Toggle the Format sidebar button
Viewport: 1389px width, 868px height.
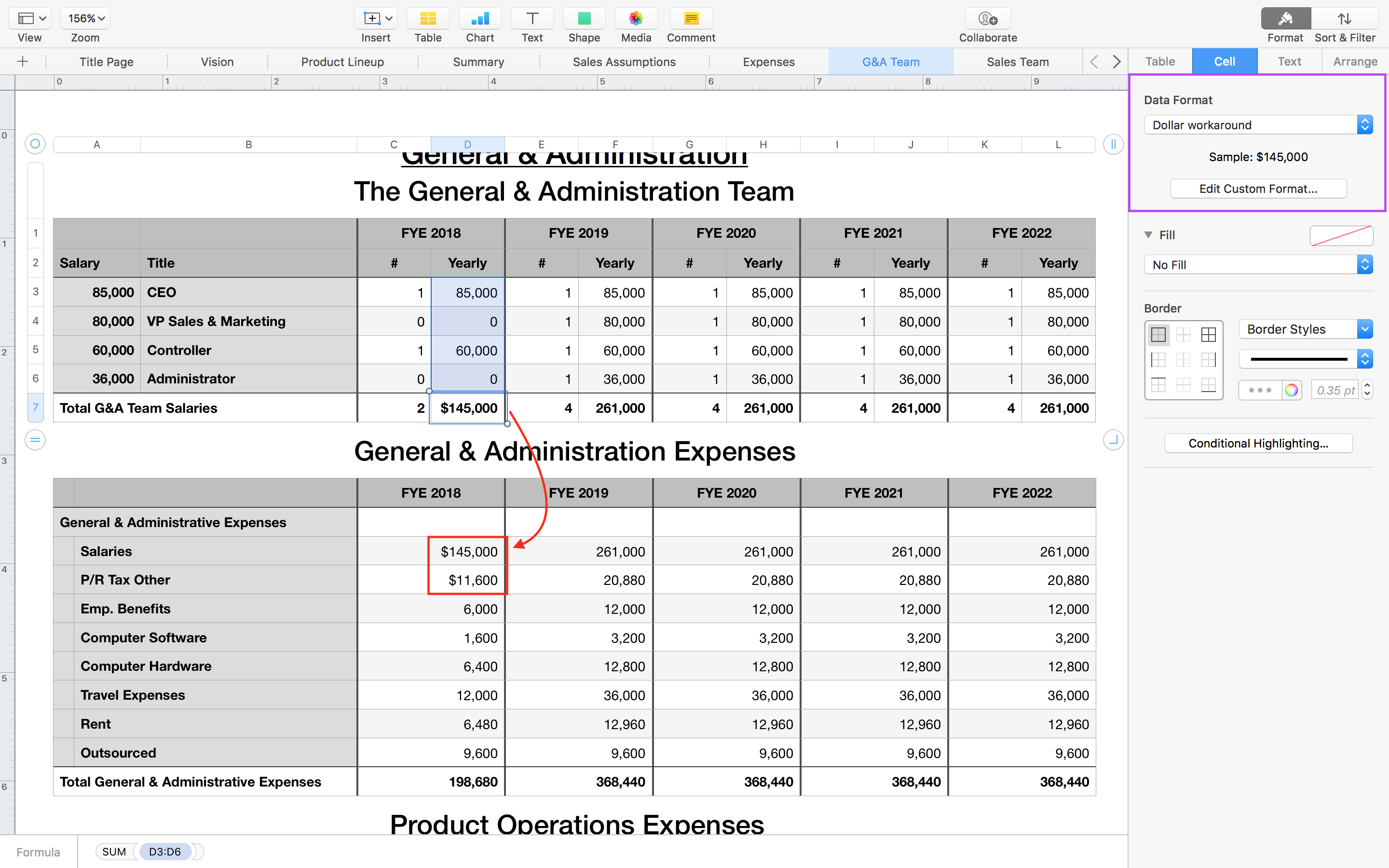[1285, 19]
